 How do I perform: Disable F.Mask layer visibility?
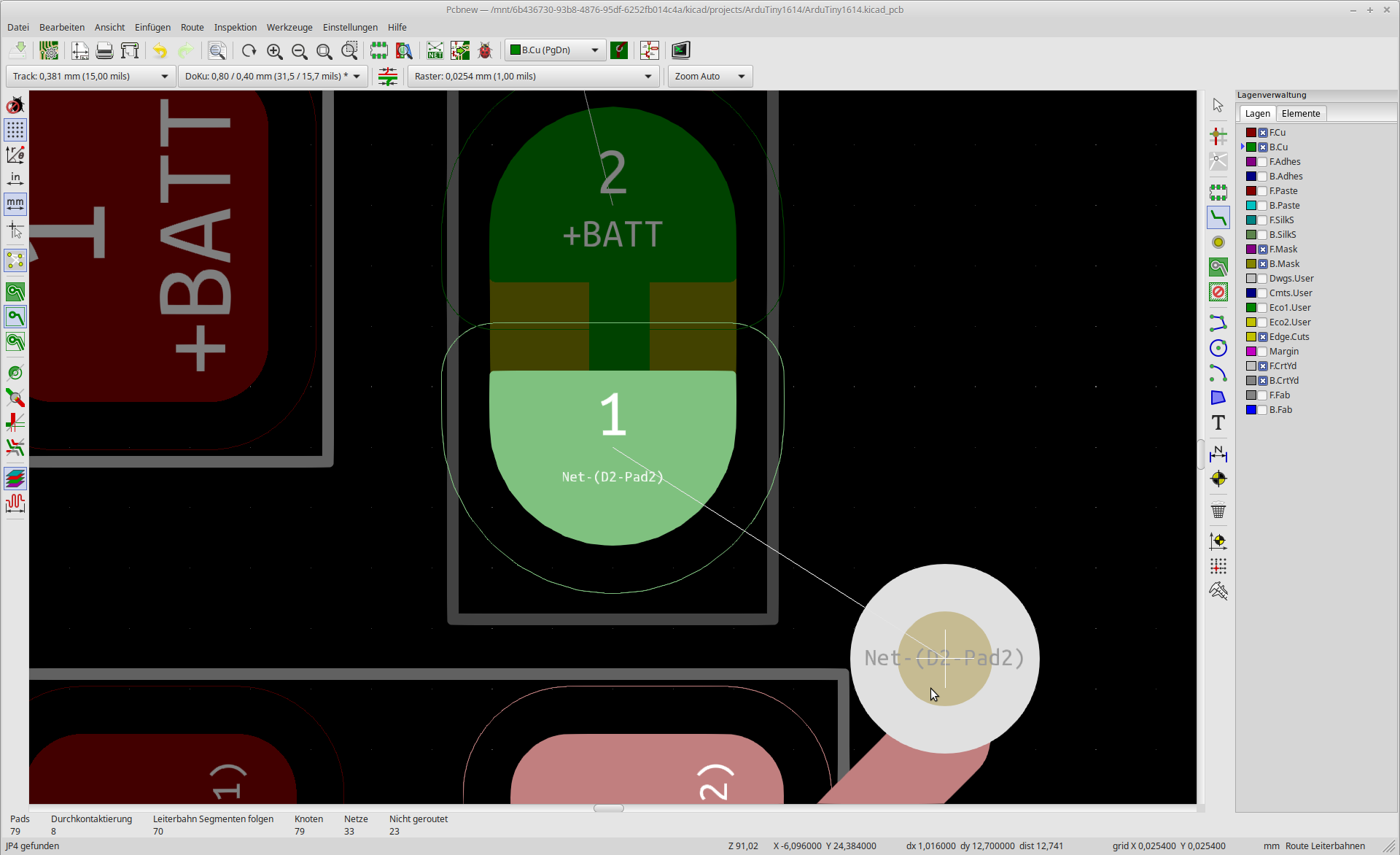[x=1263, y=249]
